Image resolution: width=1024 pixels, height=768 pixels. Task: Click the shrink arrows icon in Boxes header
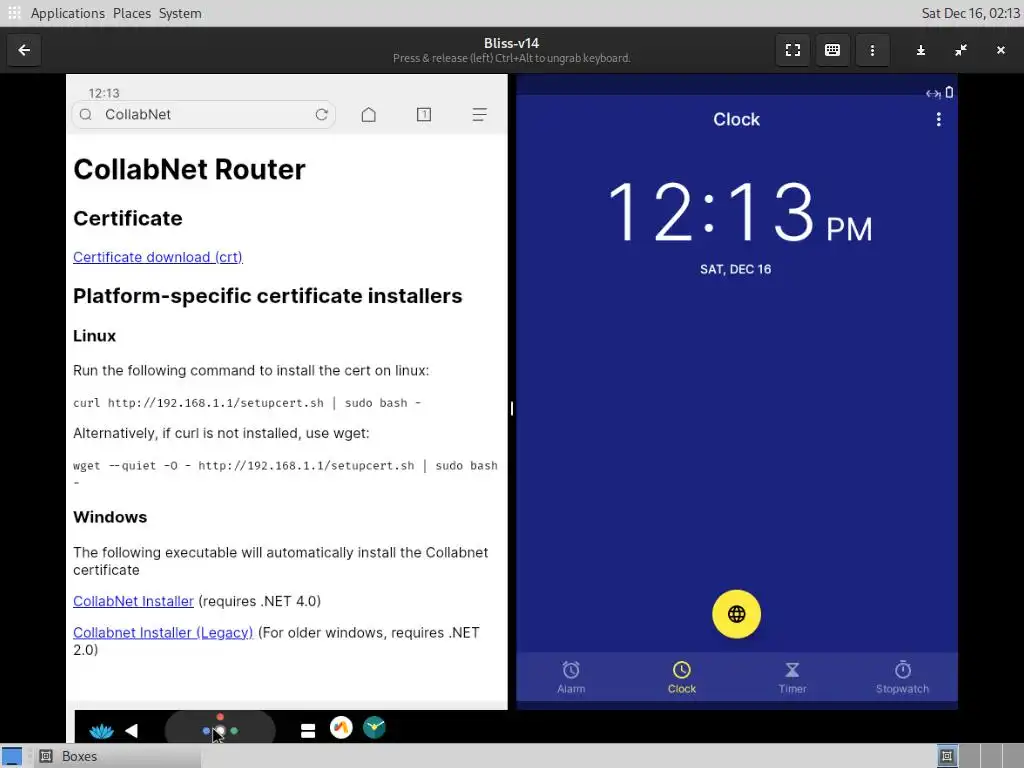(961, 50)
